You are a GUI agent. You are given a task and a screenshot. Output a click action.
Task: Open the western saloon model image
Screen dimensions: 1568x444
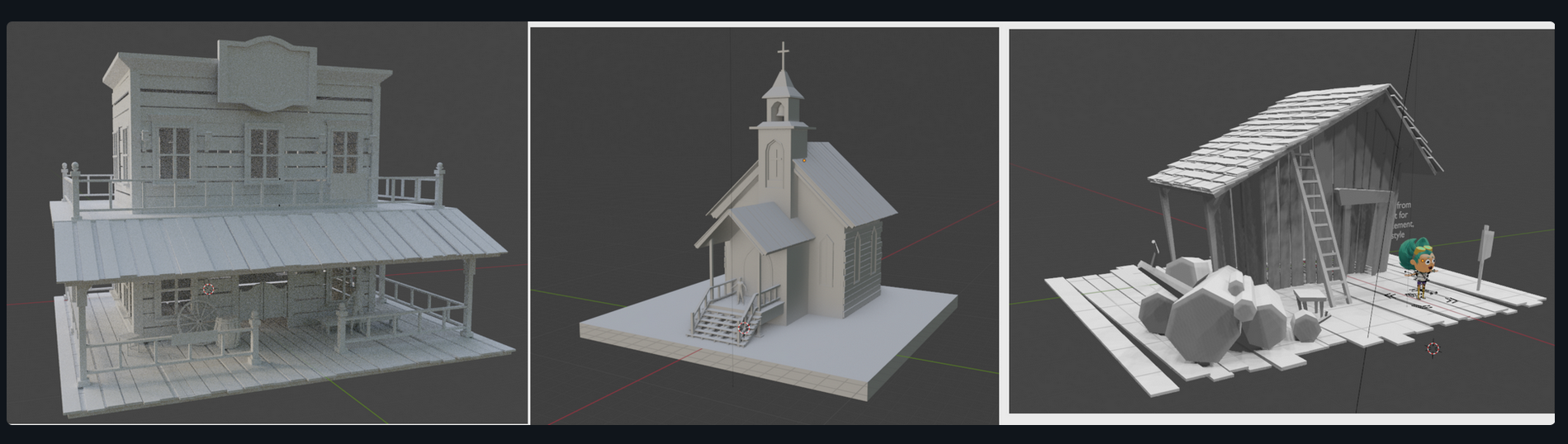[x=268, y=223]
